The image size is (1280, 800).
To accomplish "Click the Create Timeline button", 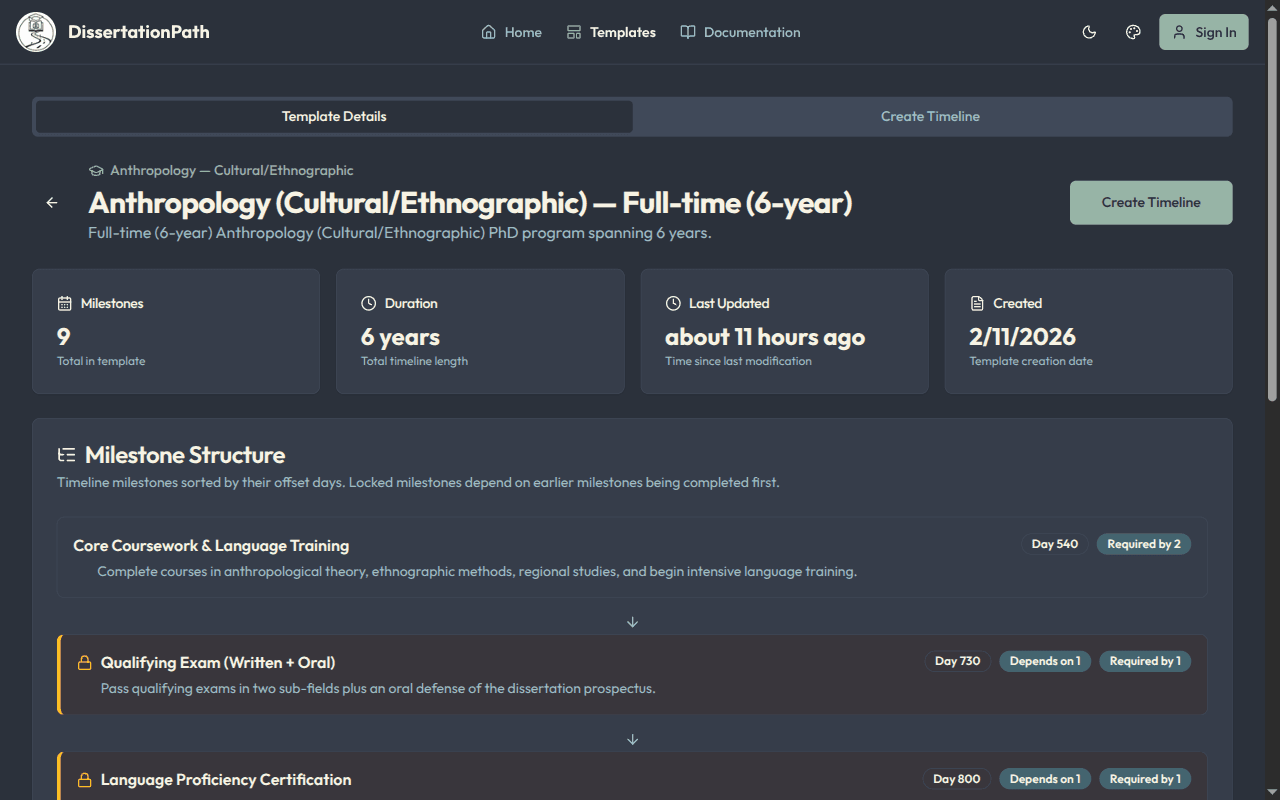I will click(x=1150, y=202).
